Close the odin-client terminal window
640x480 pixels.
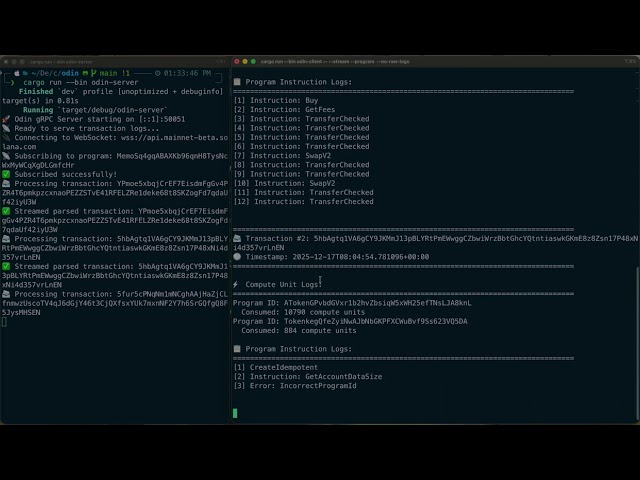(237, 62)
